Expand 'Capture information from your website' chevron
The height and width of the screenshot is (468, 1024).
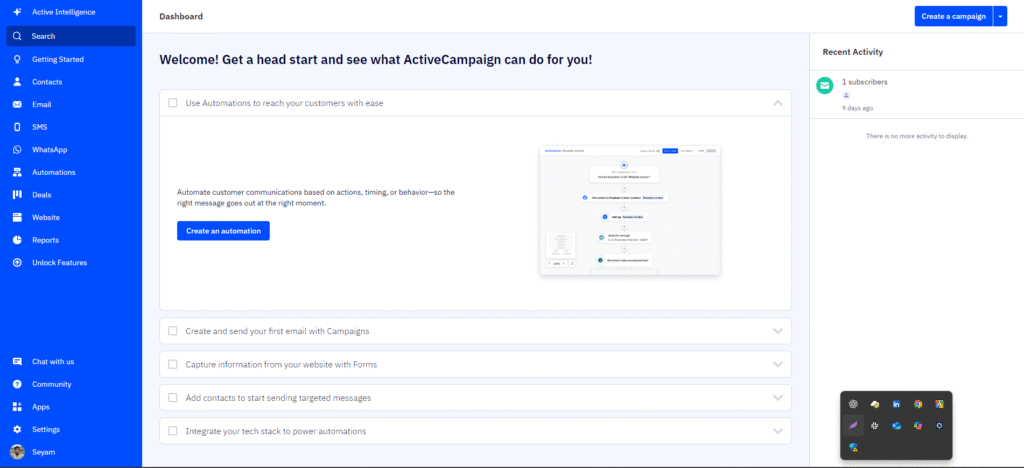[778, 364]
